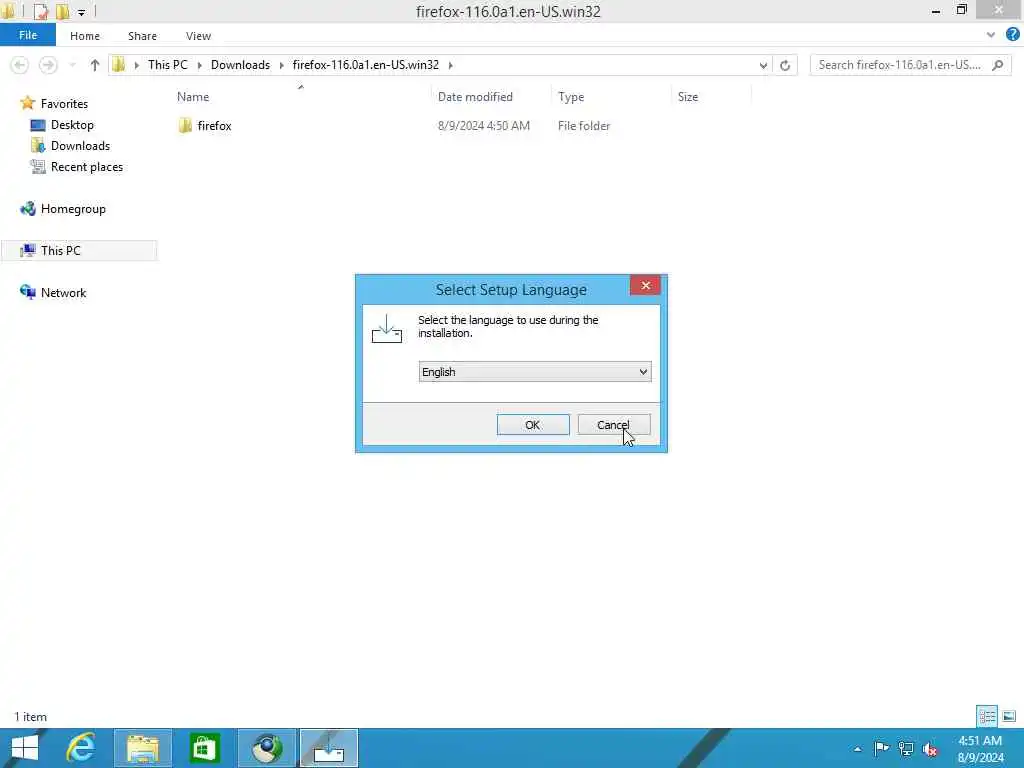Screen dimensions: 1024x768
Task: Refresh the current folder view
Action: 785,65
